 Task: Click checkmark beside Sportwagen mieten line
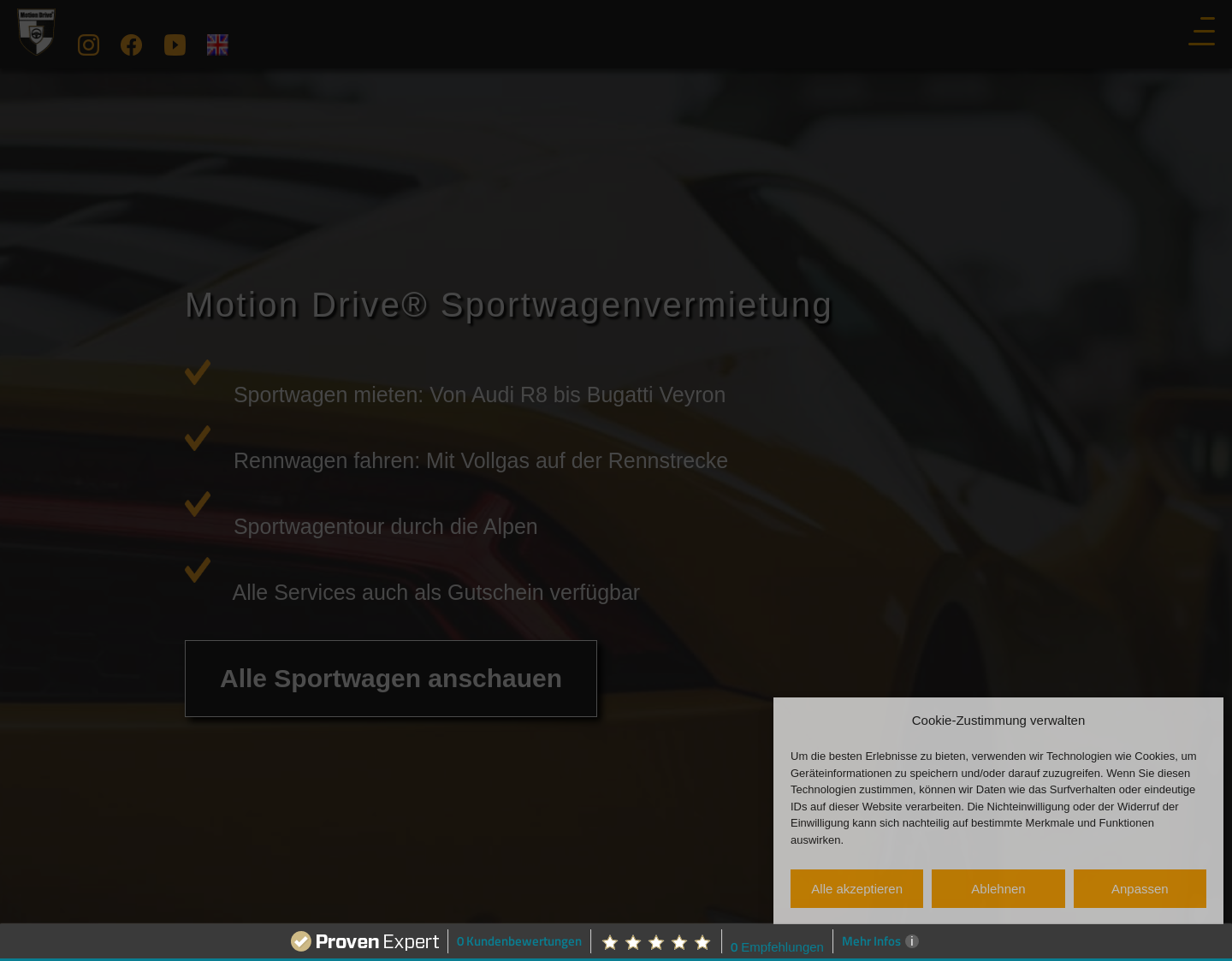click(x=198, y=372)
